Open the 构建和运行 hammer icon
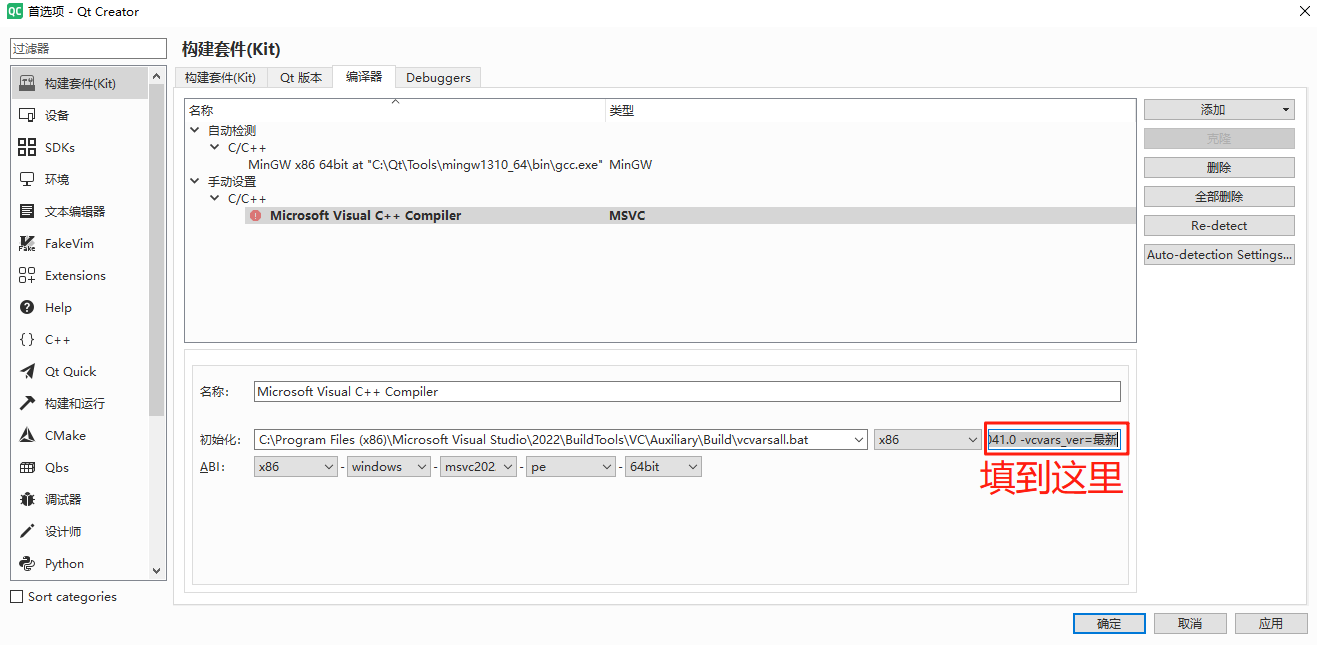 click(x=27, y=403)
